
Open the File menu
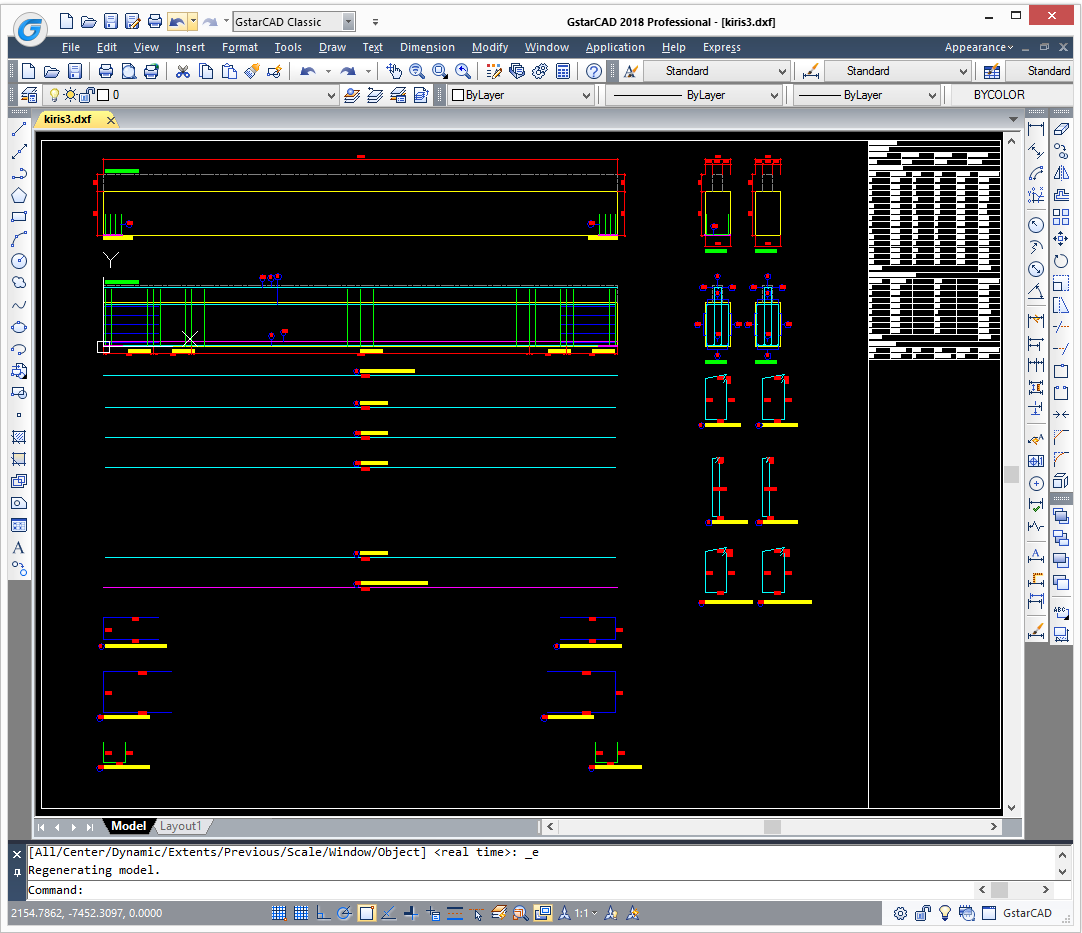coord(70,47)
